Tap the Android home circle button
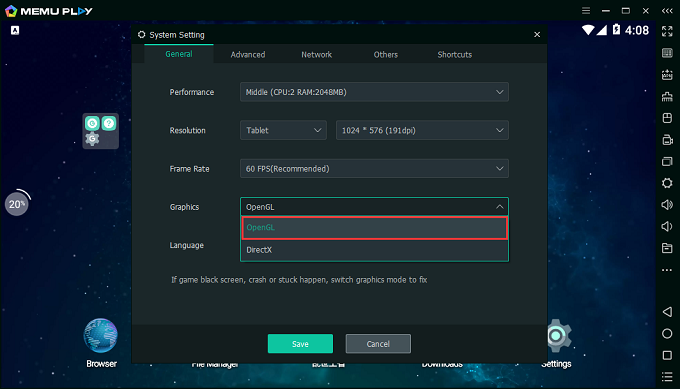The width and height of the screenshot is (680, 389). click(x=667, y=333)
